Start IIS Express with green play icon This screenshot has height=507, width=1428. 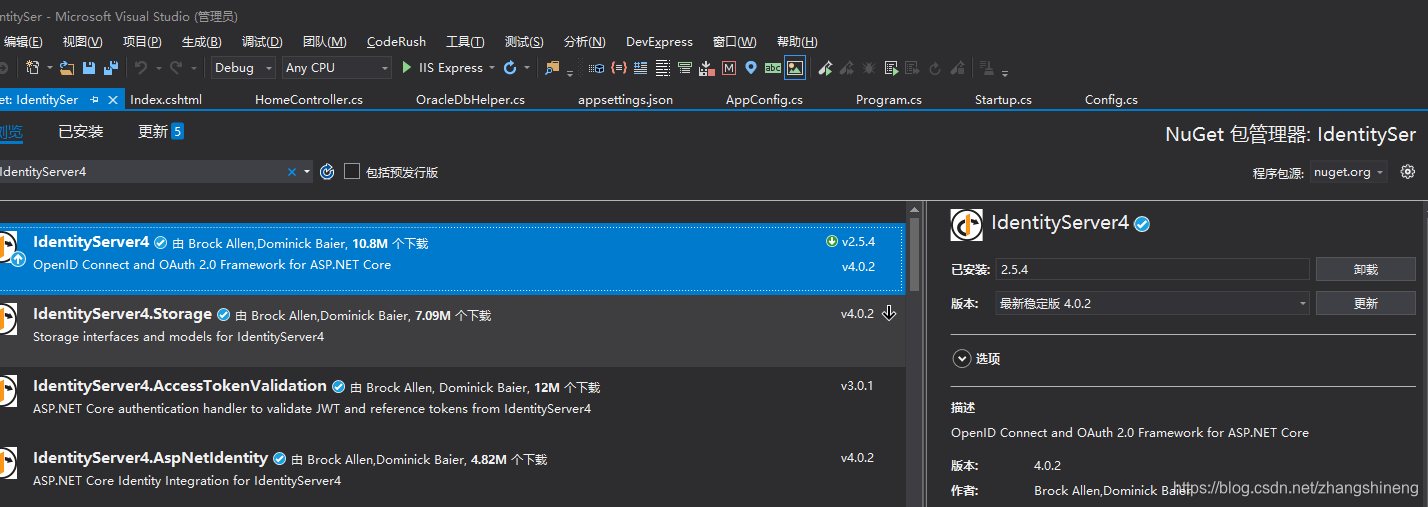(x=407, y=68)
